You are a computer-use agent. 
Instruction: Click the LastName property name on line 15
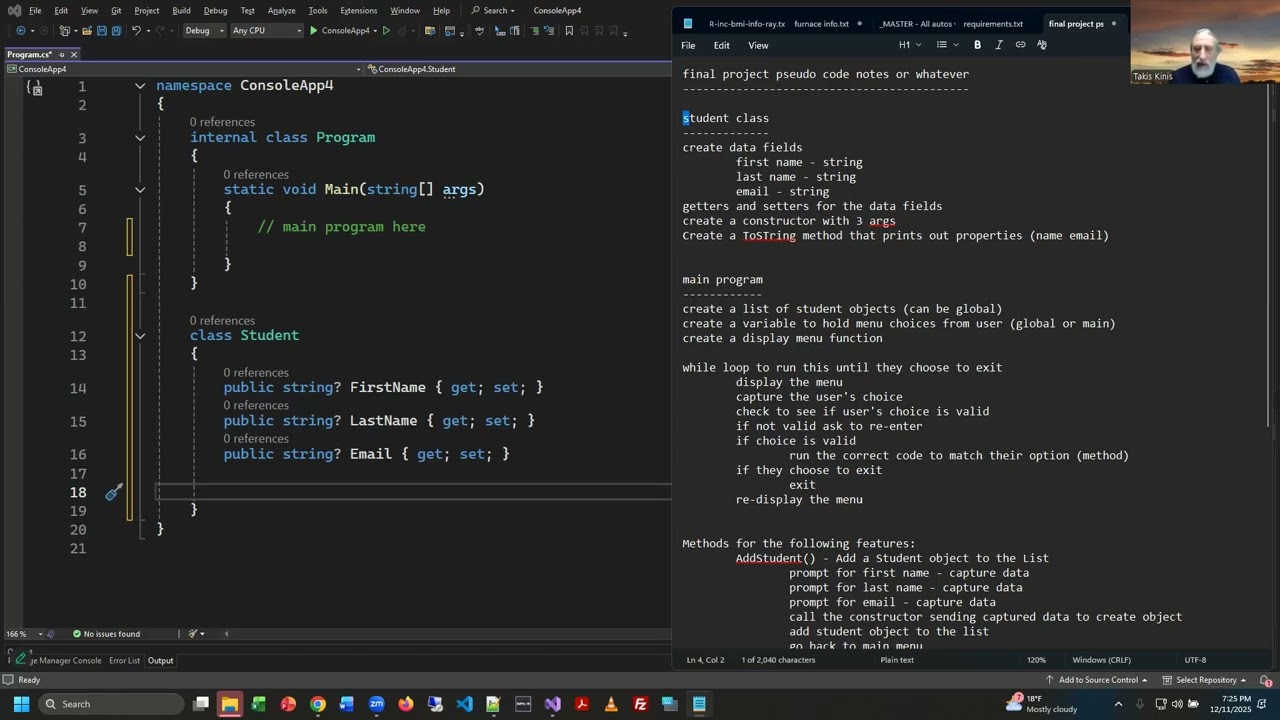(x=383, y=421)
